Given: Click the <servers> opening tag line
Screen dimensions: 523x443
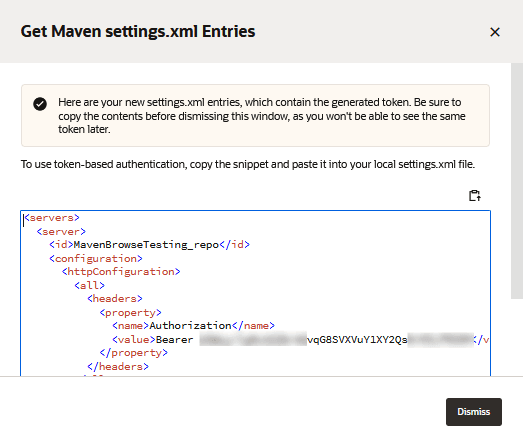Looking at the screenshot, I should 52,218.
